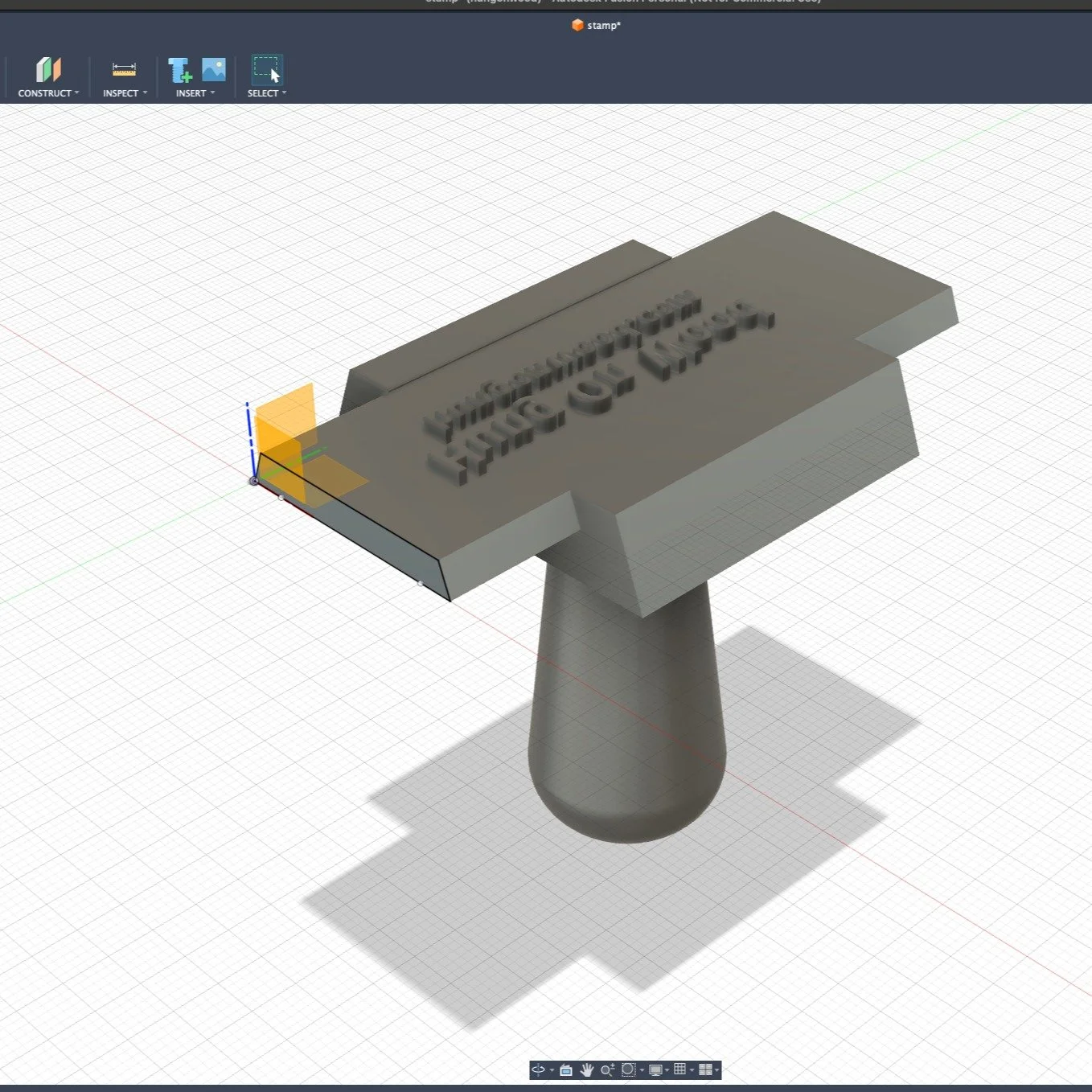Expand the Zoom Window dropdown arrow
Viewport: 1092px width, 1092px height.
642,1070
